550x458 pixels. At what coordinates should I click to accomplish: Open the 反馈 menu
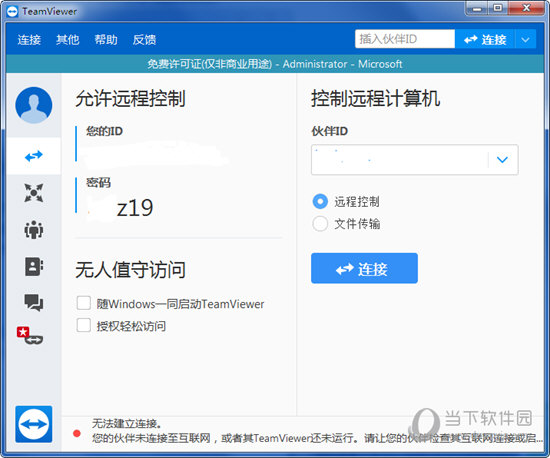click(144, 40)
